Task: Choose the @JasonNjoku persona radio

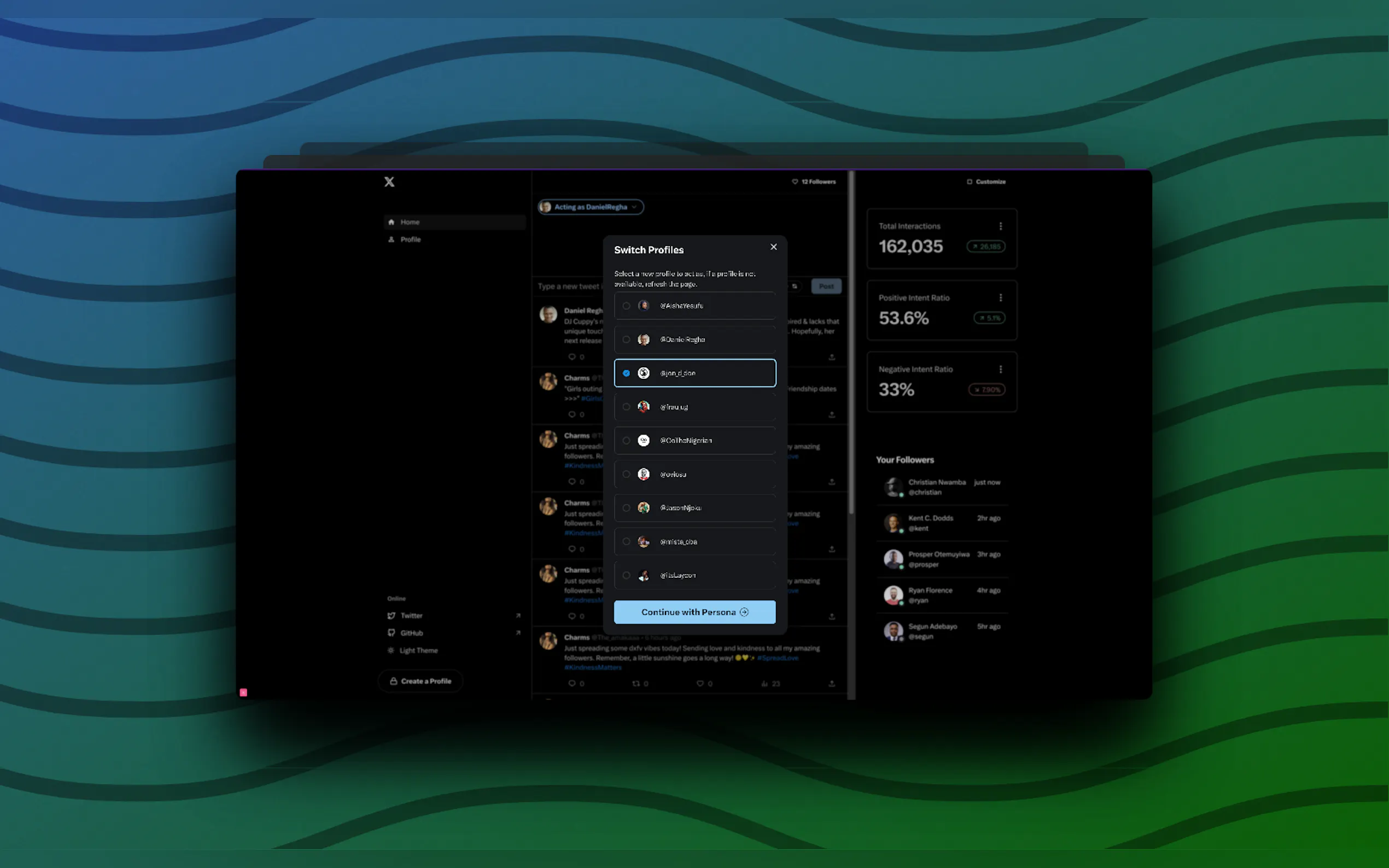Action: pos(627,508)
